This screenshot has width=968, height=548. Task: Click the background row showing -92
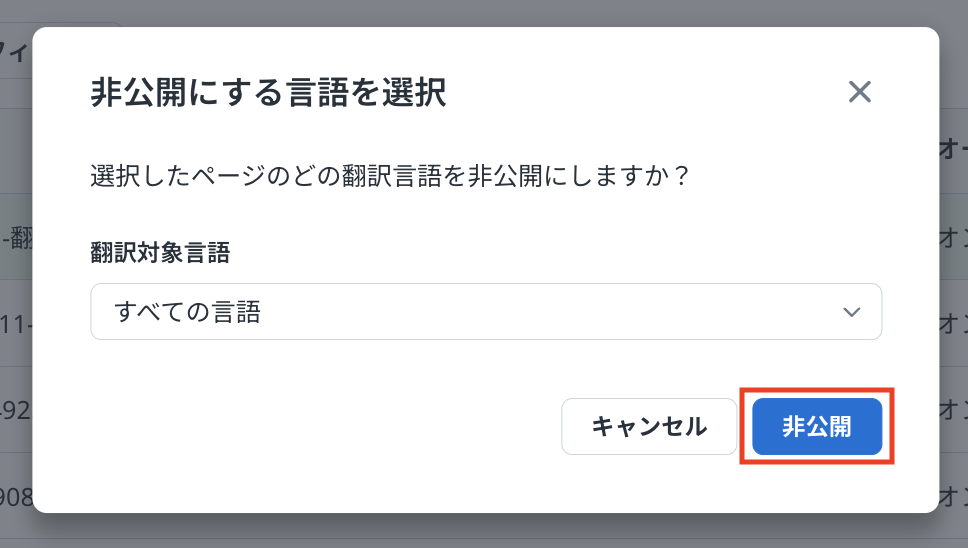click(x=15, y=409)
